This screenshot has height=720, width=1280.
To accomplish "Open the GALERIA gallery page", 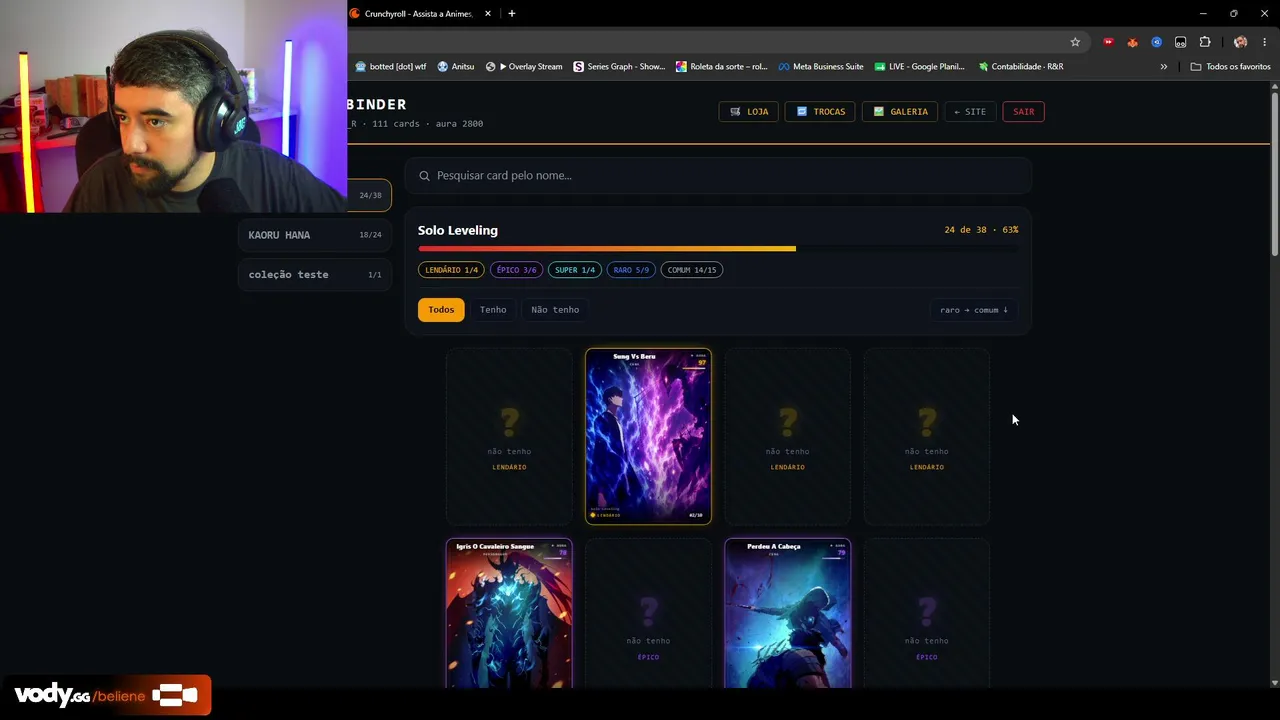I will (x=900, y=112).
